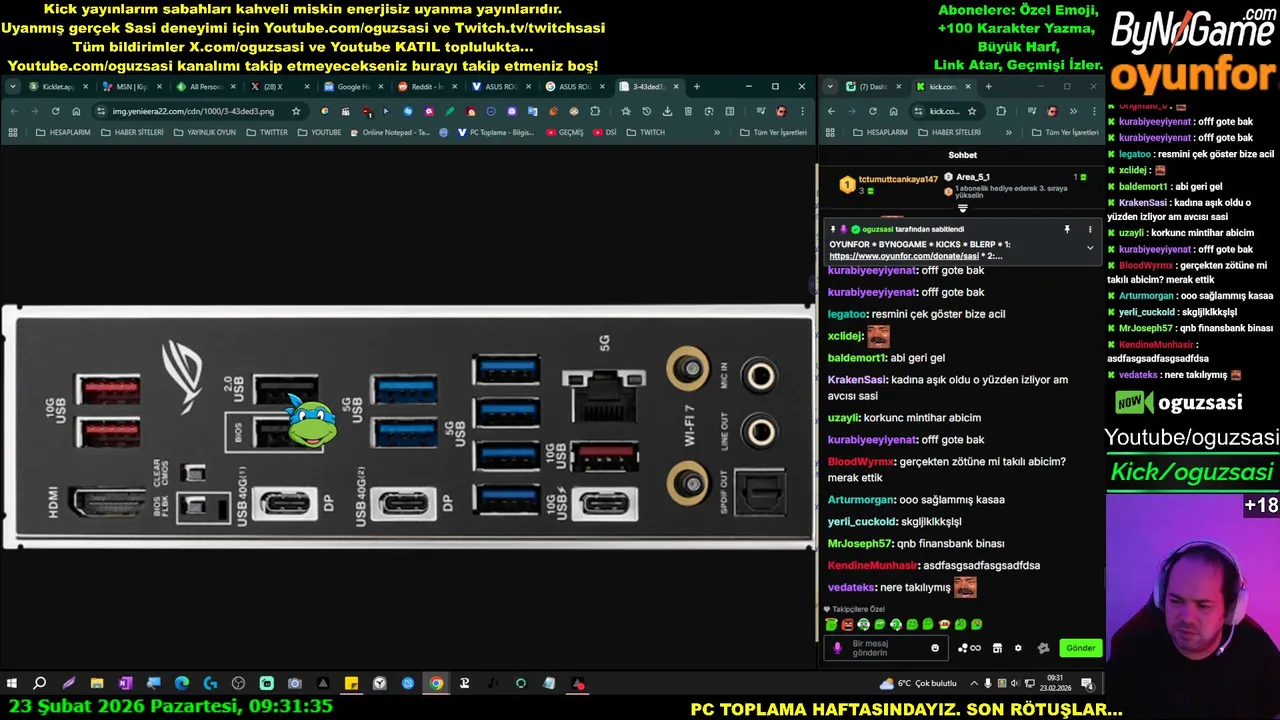The height and width of the screenshot is (720, 1280).
Task: Open tab search dropdown in left browser
Action: [x=12, y=87]
